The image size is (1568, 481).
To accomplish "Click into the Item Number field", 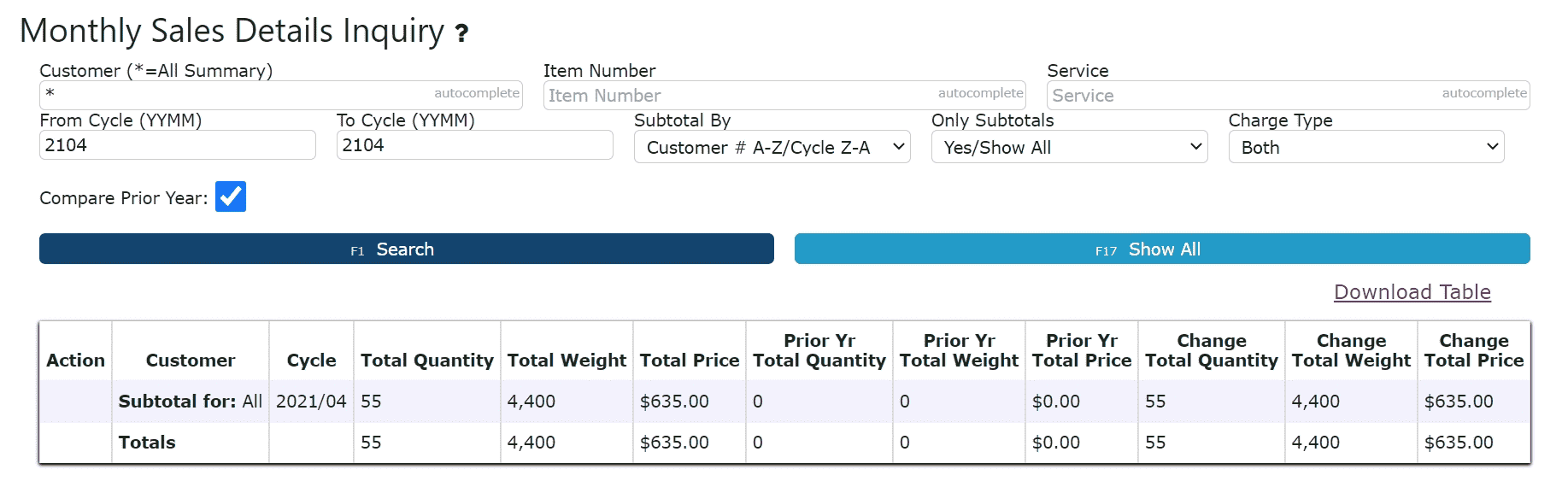I will (x=740, y=96).
